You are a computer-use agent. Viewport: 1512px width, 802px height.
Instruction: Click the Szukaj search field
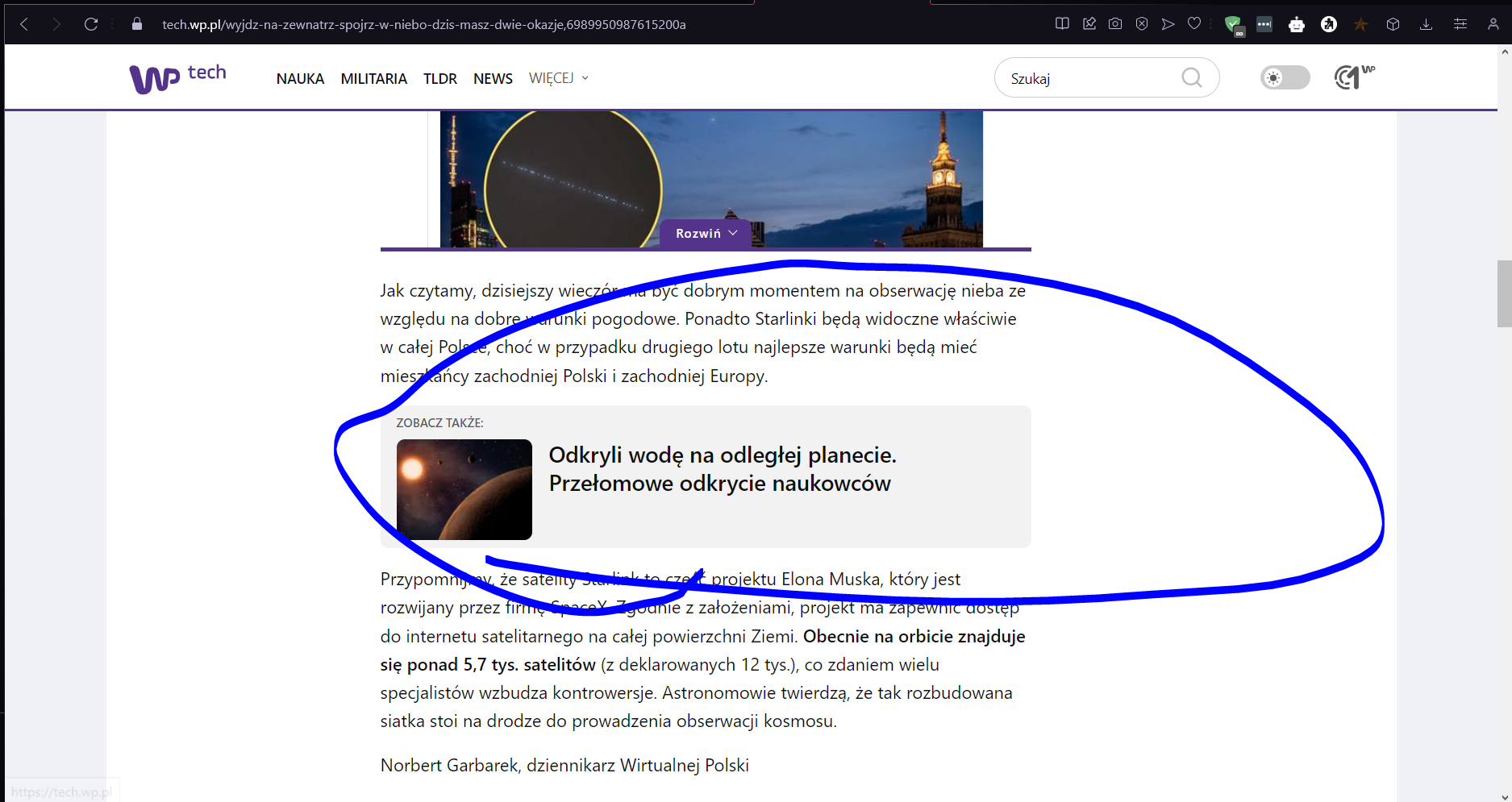click(x=1089, y=77)
